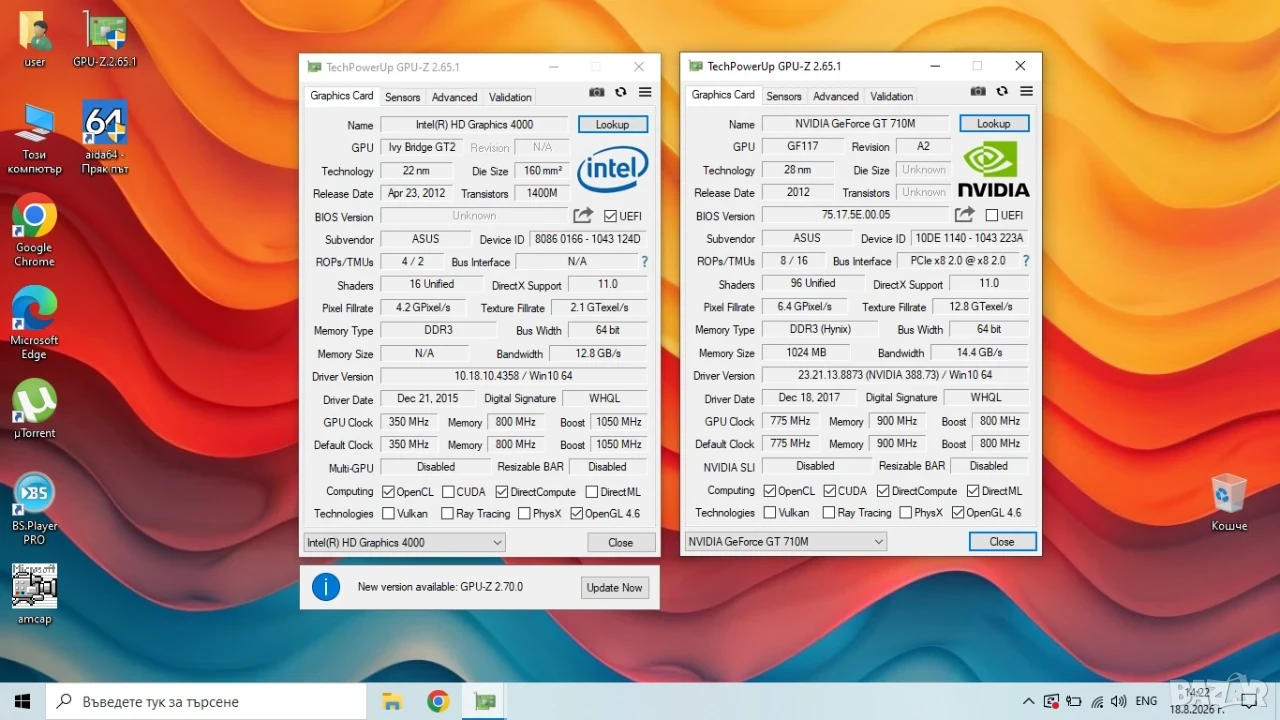Open File Explorer from the taskbar
This screenshot has height=720, width=1280.
tap(391, 701)
